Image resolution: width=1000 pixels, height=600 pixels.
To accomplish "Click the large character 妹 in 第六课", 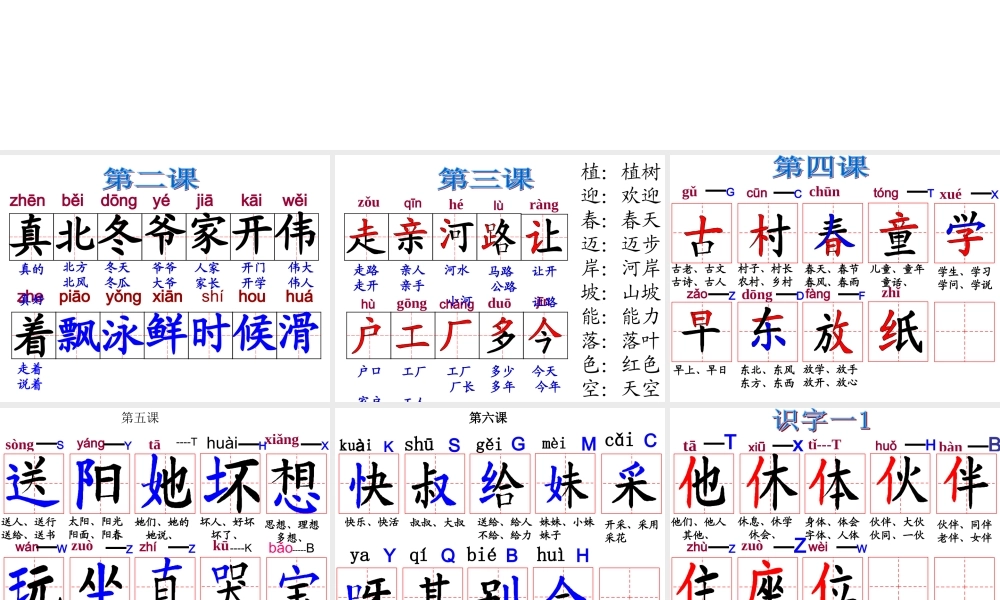I will 566,485.
